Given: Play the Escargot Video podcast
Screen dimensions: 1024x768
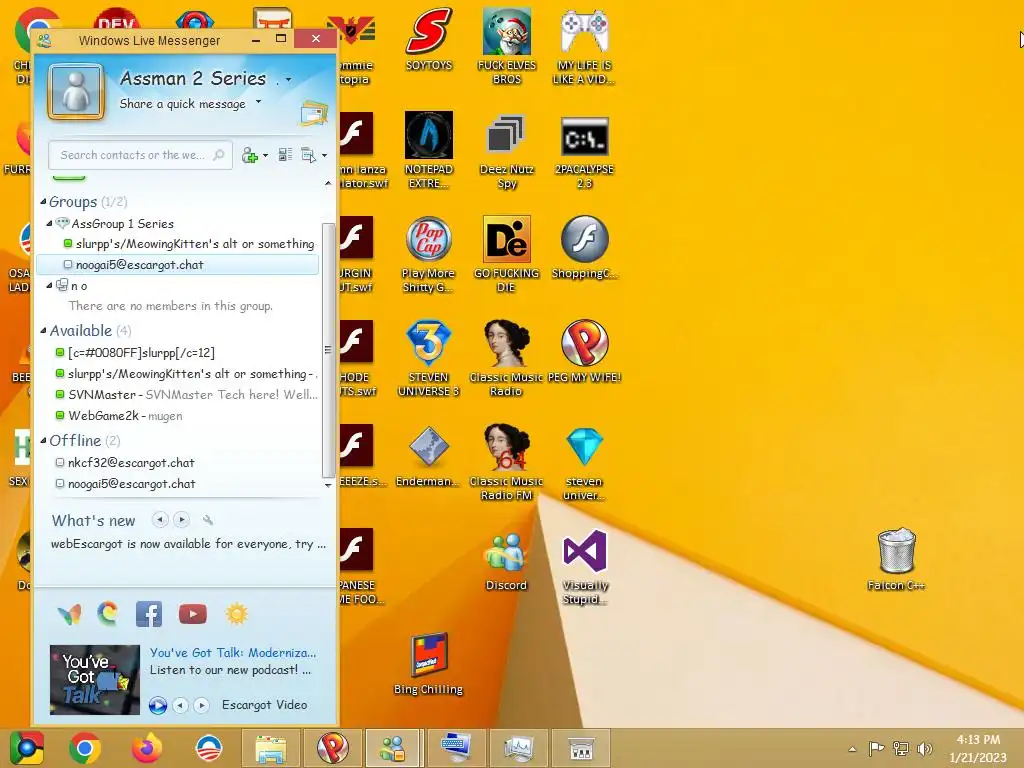Looking at the screenshot, I should (158, 705).
